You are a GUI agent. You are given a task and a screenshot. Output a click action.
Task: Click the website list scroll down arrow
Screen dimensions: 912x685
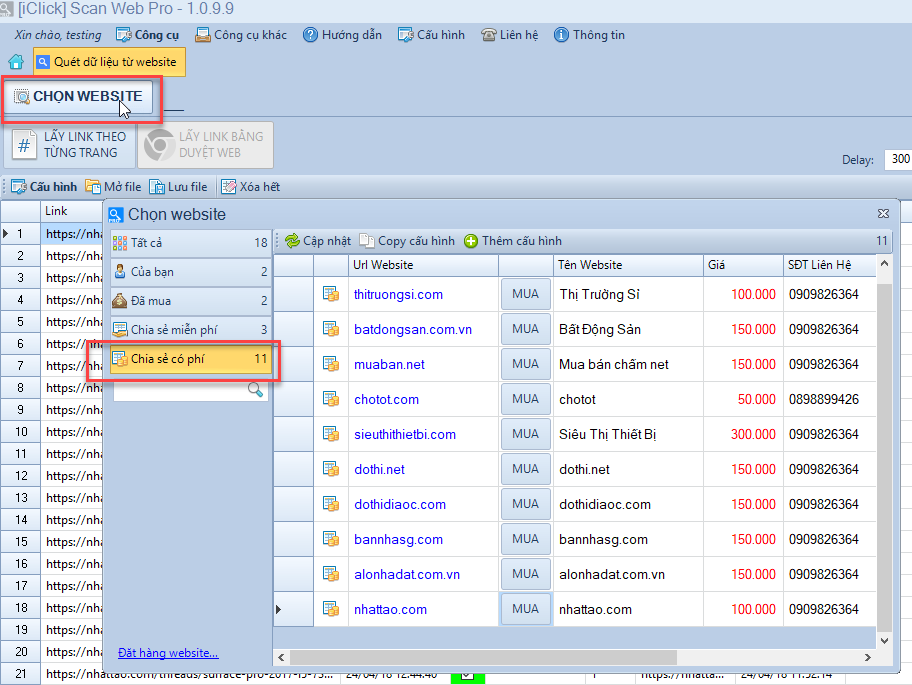tap(884, 641)
